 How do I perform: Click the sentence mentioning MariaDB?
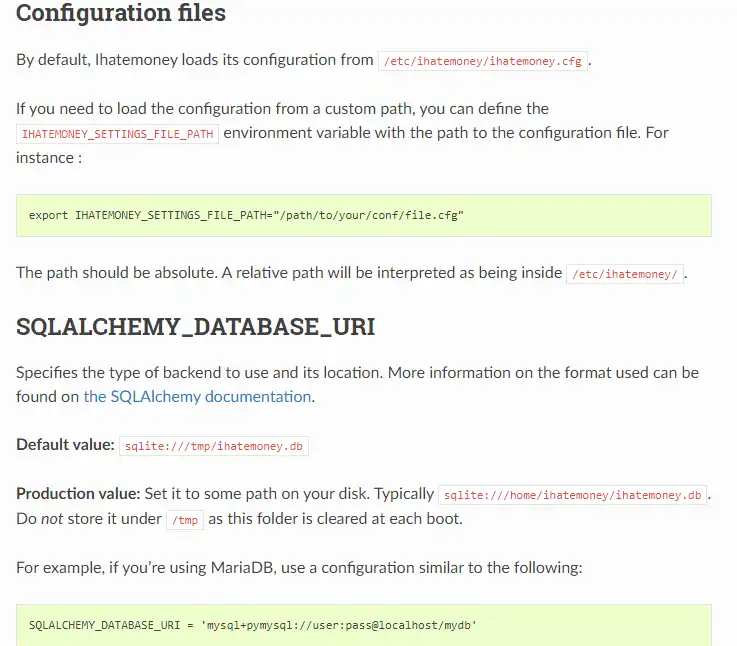tap(299, 568)
